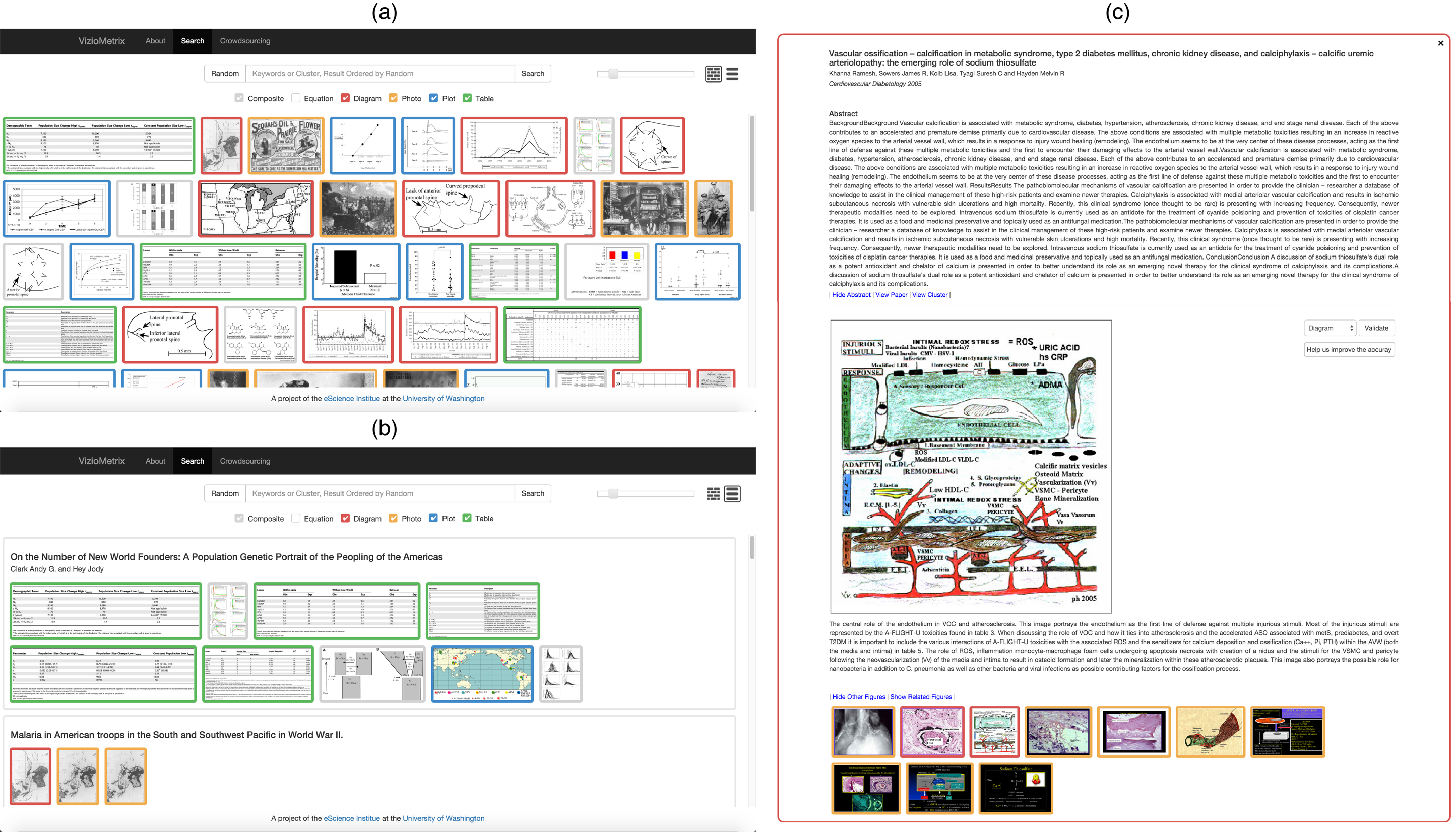The height and width of the screenshot is (832, 1456).
Task: Open University of Washington link in panel (a) footer
Action: pyautogui.click(x=444, y=399)
